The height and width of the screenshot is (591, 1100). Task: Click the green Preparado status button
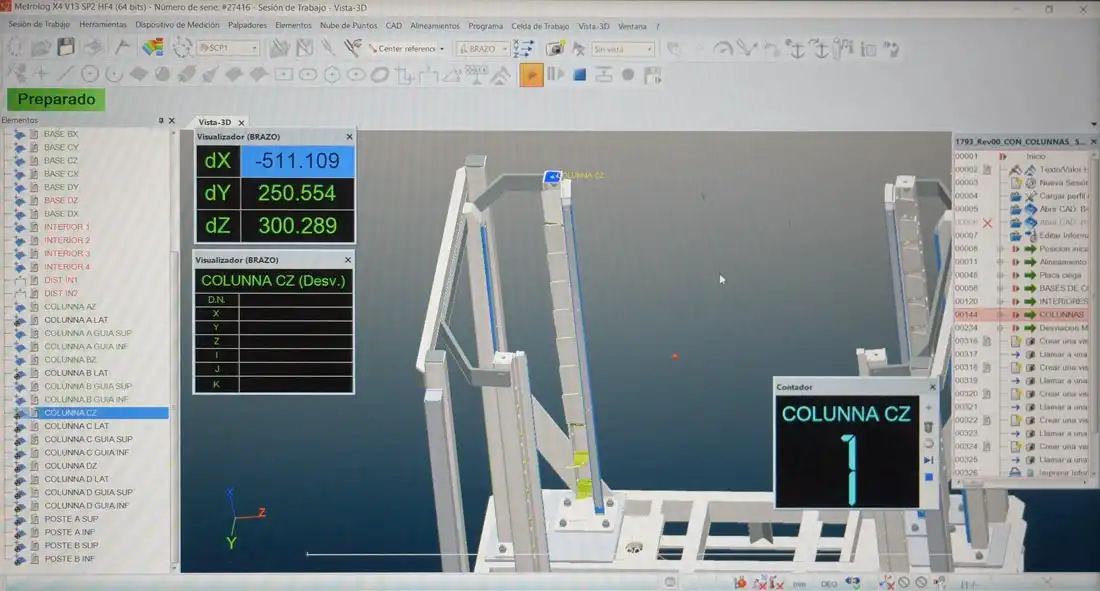tap(56, 99)
